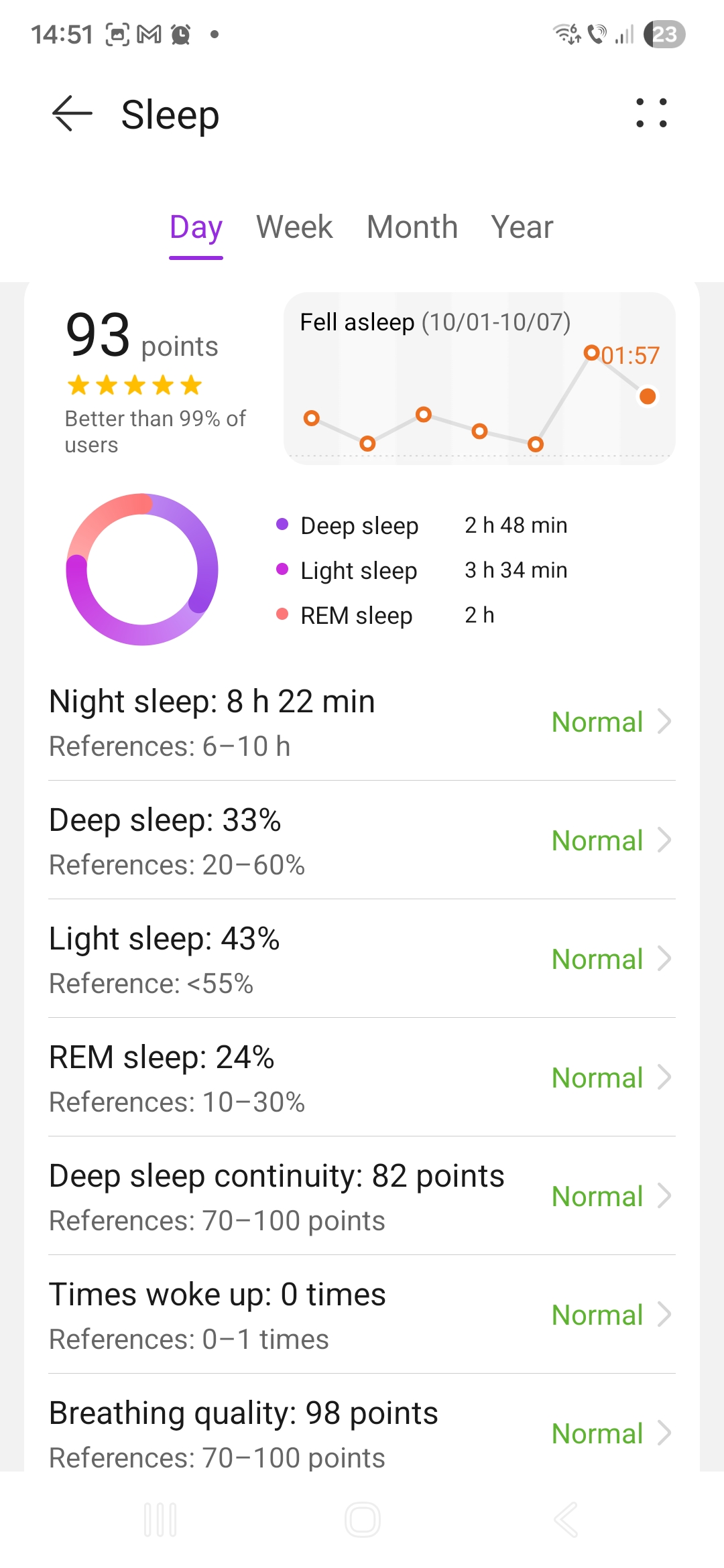
Task: Tap the battery indicator in status bar
Action: click(664, 34)
